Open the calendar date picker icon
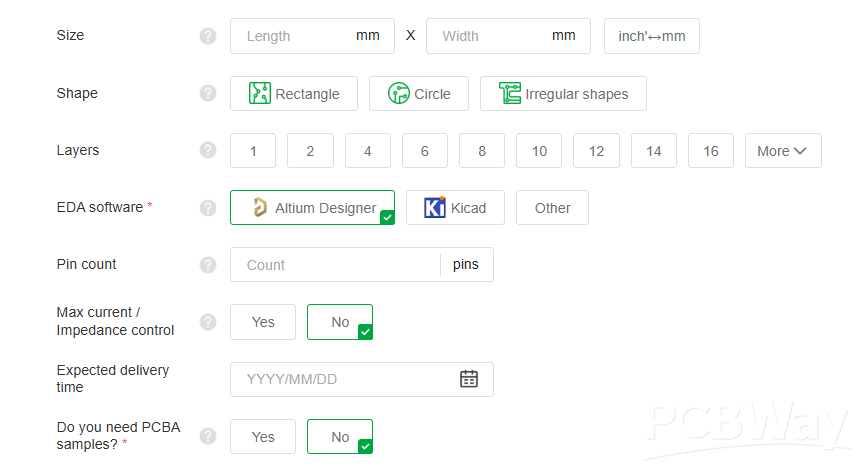Image resolution: width=866 pixels, height=471 pixels. pos(469,379)
